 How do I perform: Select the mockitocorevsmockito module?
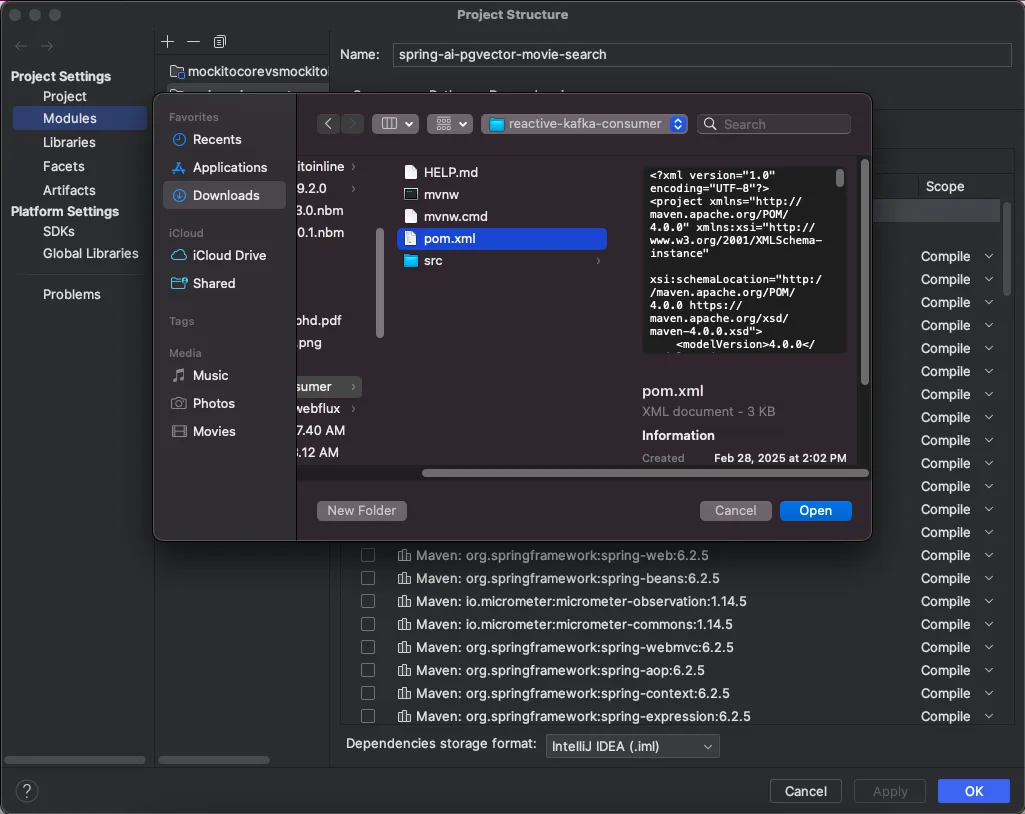pos(248,71)
